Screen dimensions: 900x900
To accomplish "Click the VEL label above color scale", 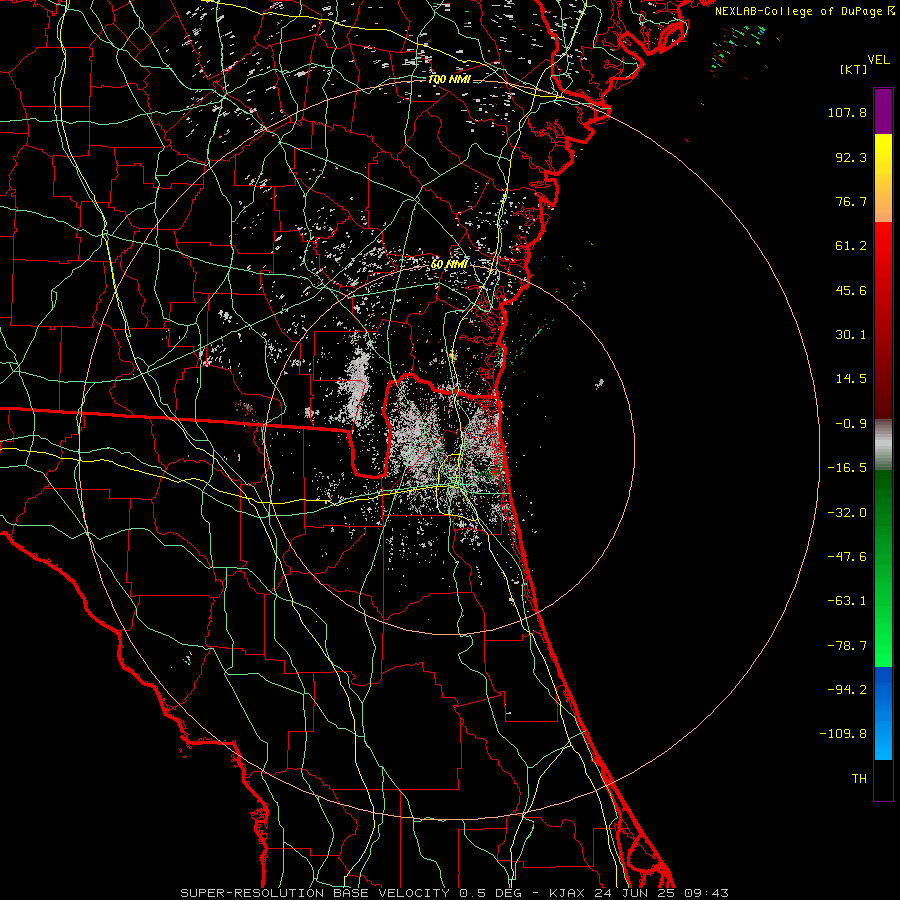I will point(879,60).
